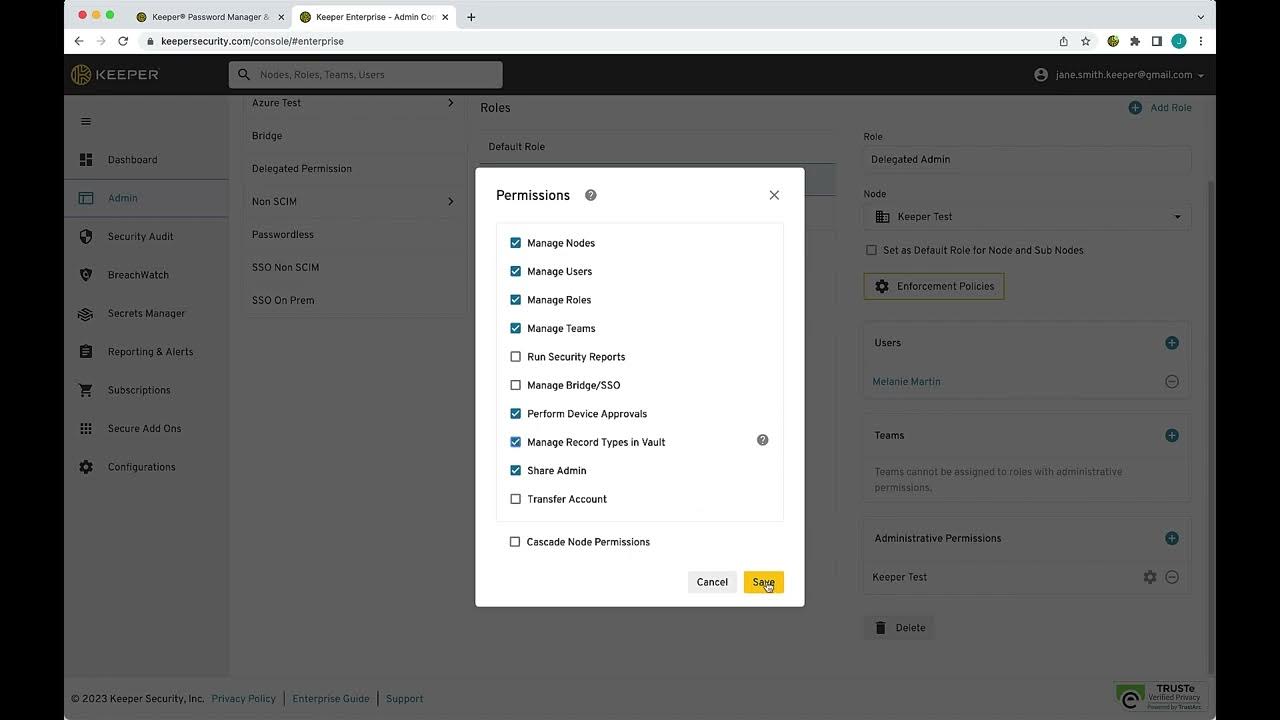Click the Dashboard grid icon
Image resolution: width=1280 pixels, height=720 pixels.
[x=86, y=160]
